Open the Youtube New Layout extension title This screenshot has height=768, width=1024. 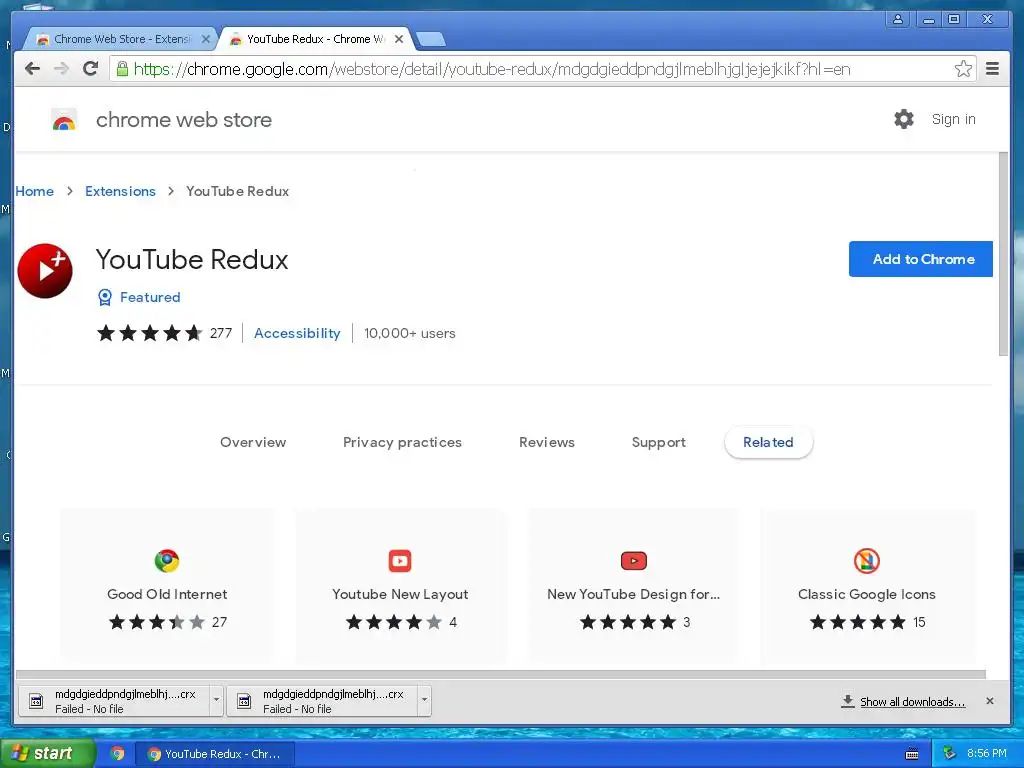tap(400, 594)
